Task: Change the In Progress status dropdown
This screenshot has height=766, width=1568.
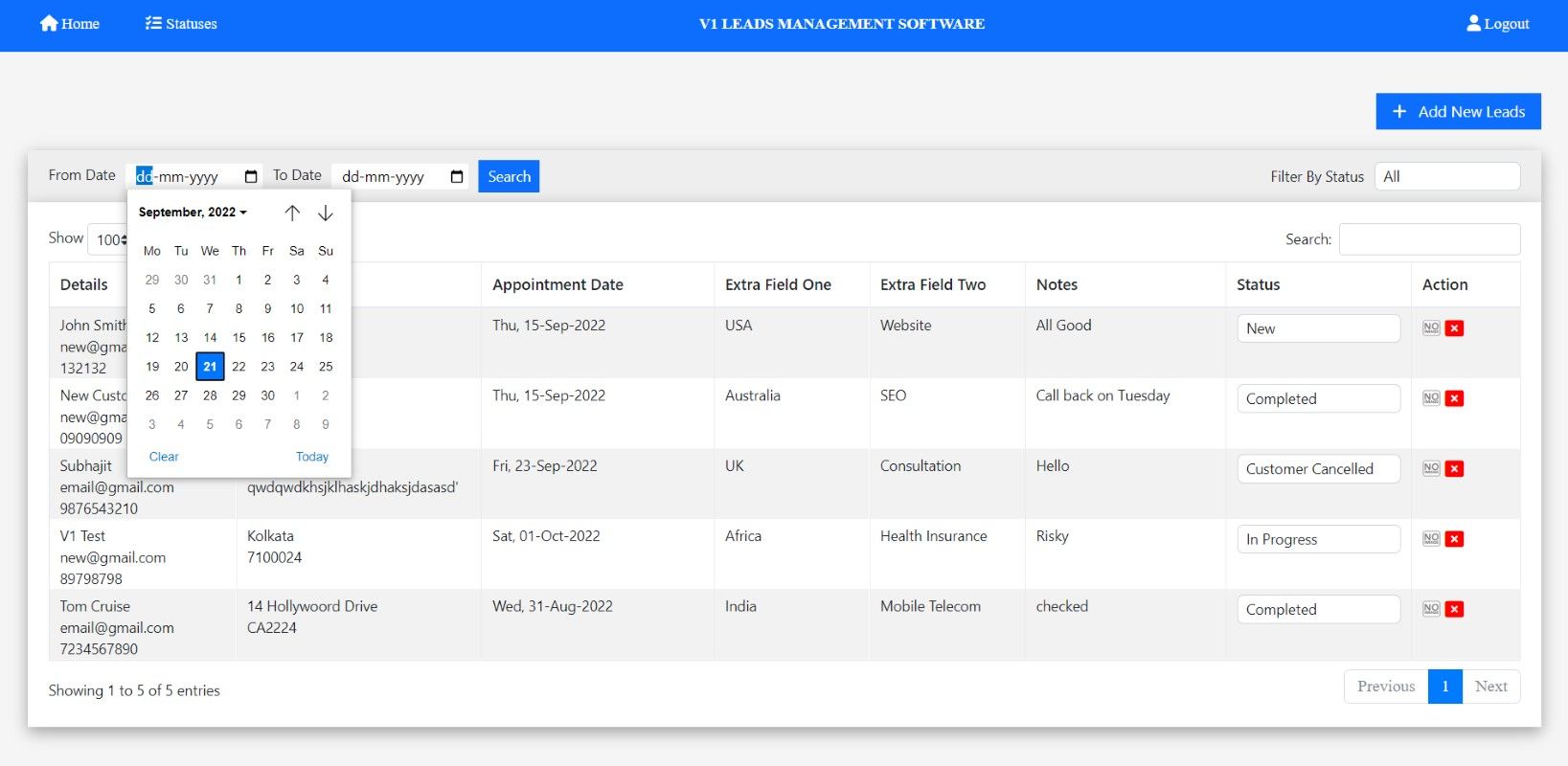Action: pos(1318,539)
